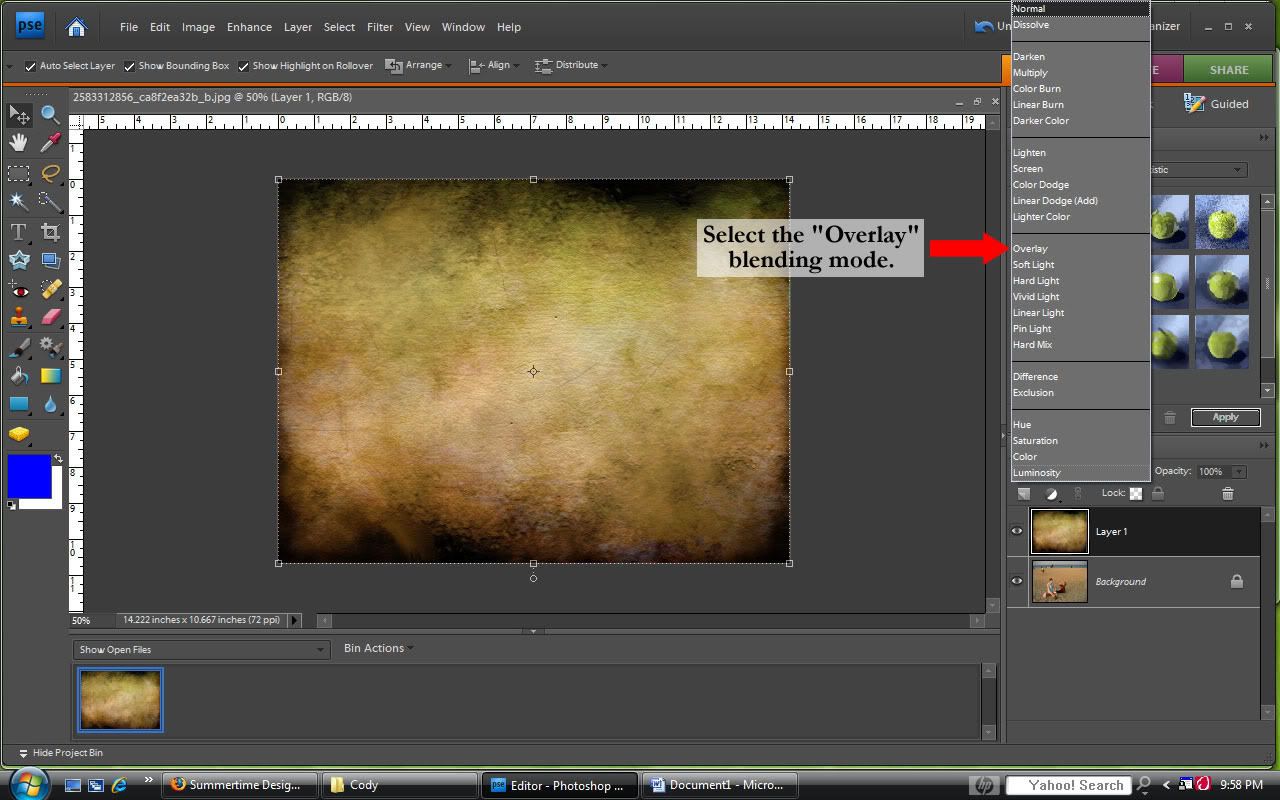The image size is (1280, 800).
Task: Set the blue foreground color swatch
Action: click(x=28, y=476)
